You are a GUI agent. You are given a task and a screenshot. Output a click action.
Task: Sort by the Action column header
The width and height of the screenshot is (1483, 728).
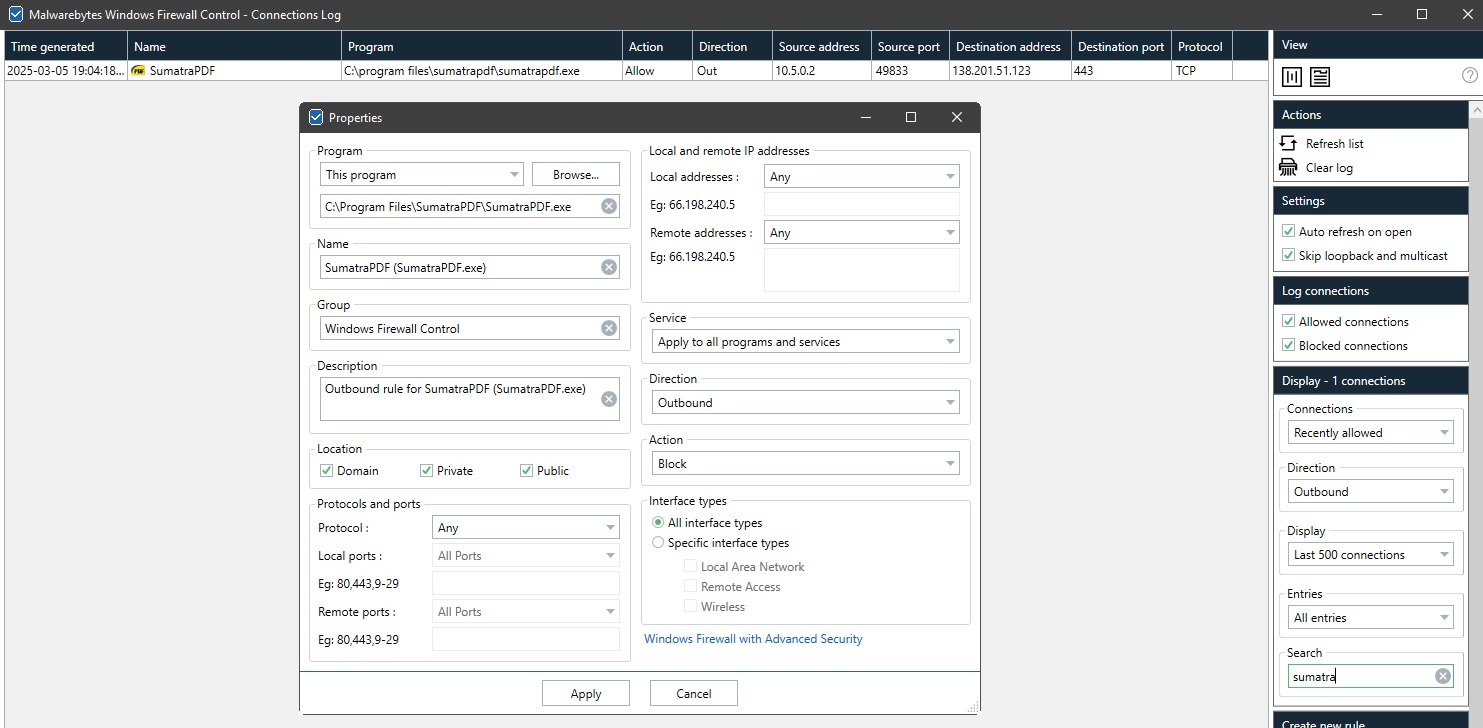pos(657,46)
